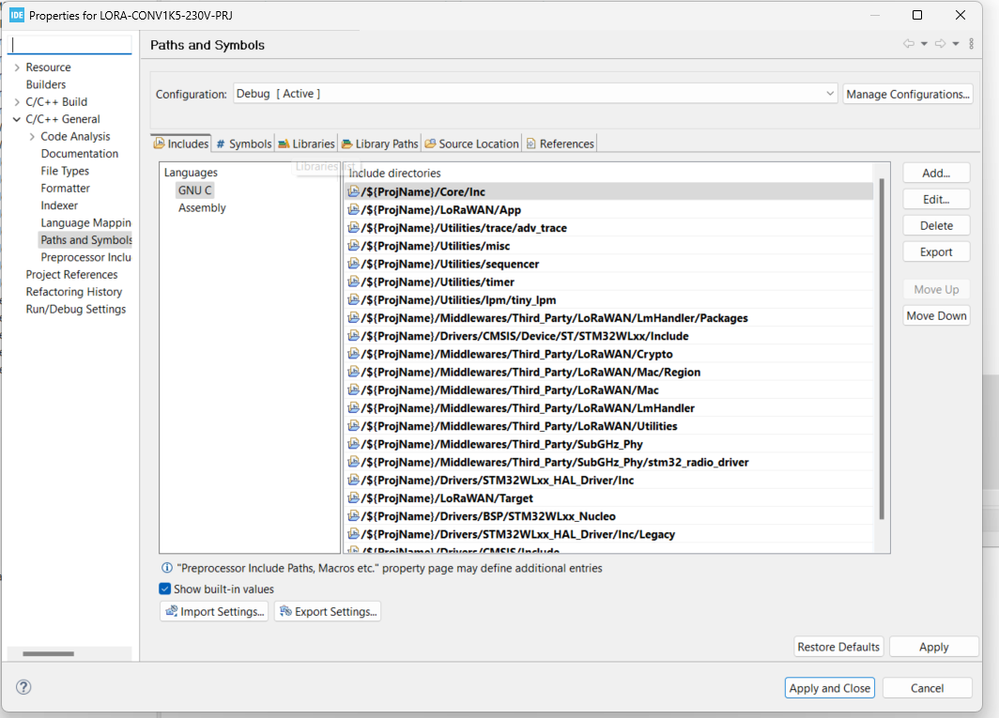
Task: Click the Export Settings... button
Action: click(328, 612)
